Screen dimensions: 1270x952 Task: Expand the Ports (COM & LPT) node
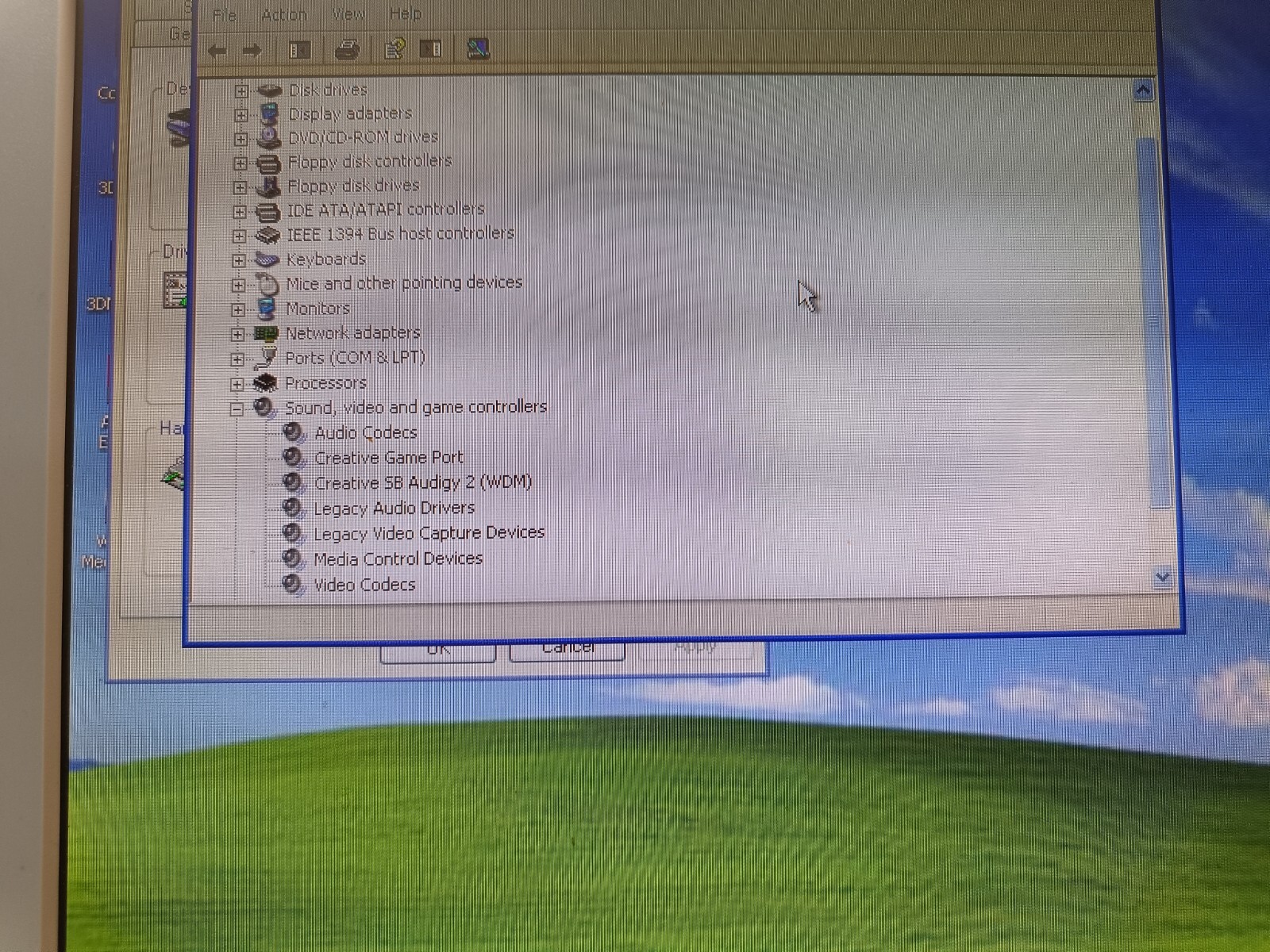click(237, 359)
